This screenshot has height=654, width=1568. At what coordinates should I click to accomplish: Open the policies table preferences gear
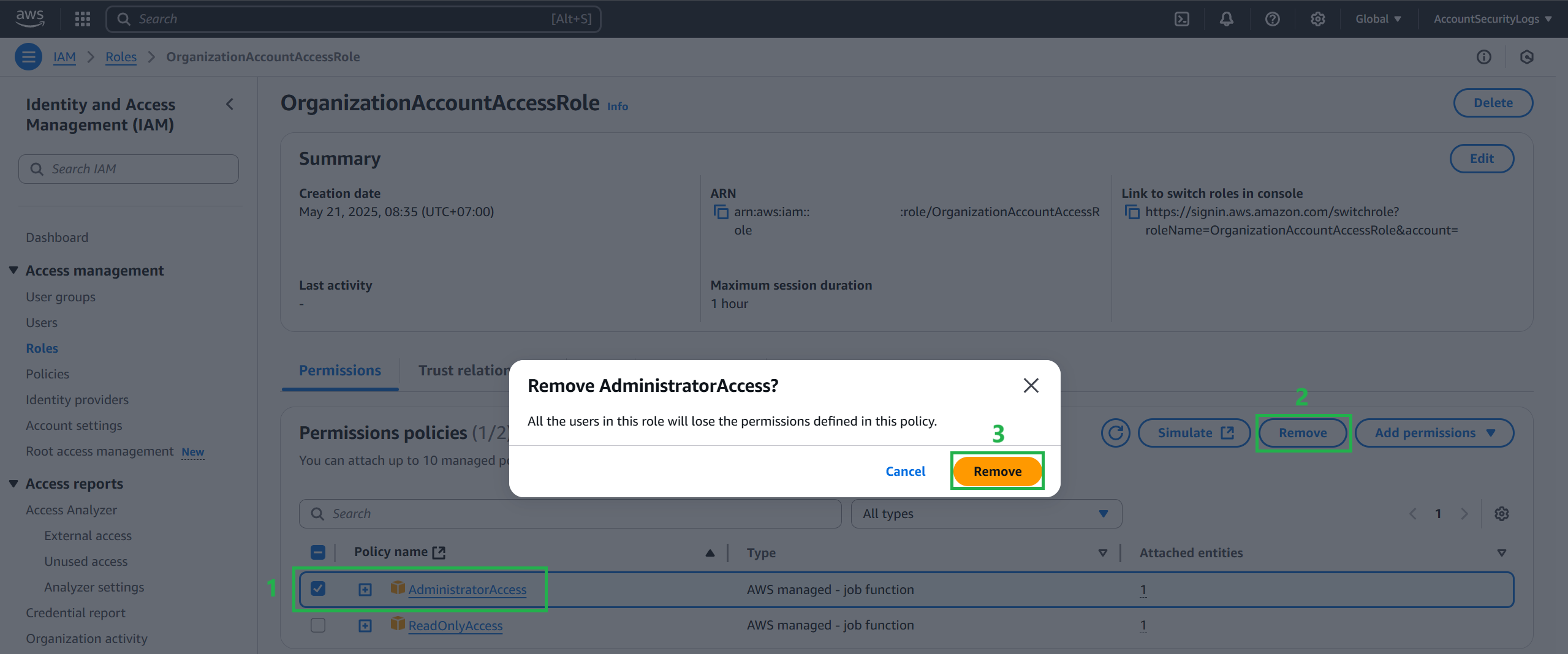click(1501, 514)
